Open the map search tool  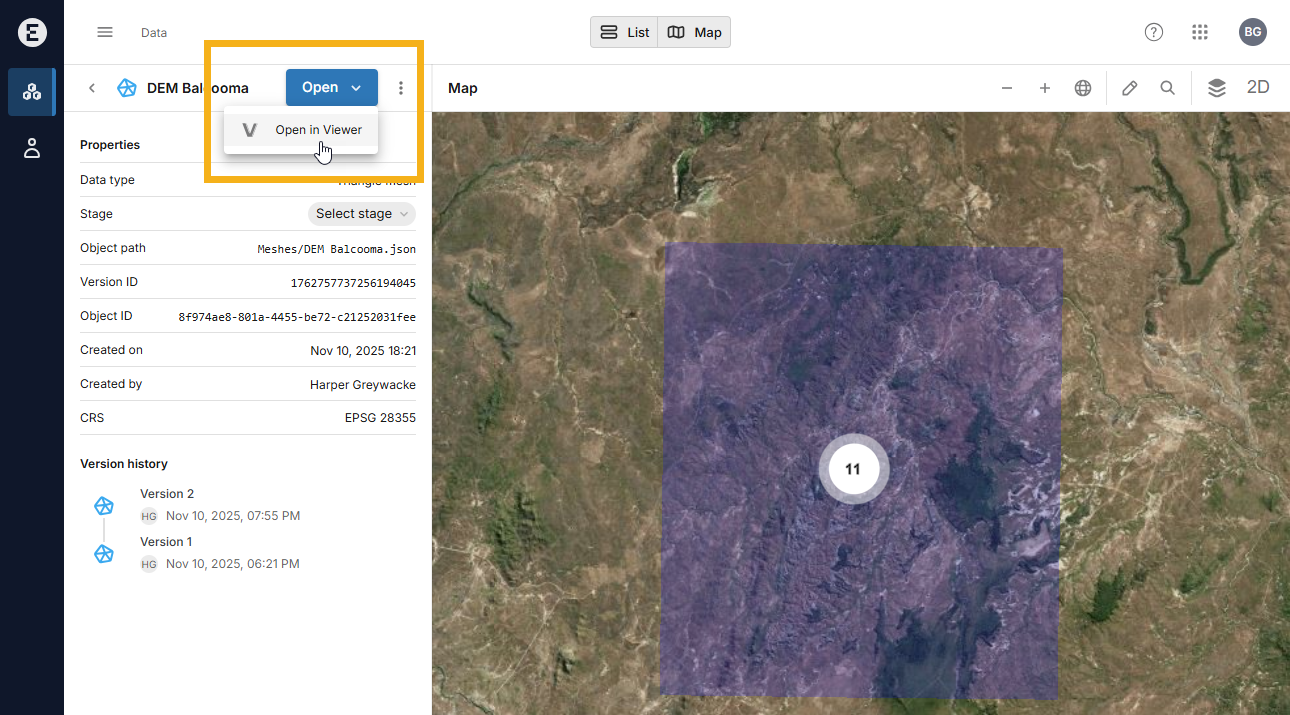point(1168,88)
